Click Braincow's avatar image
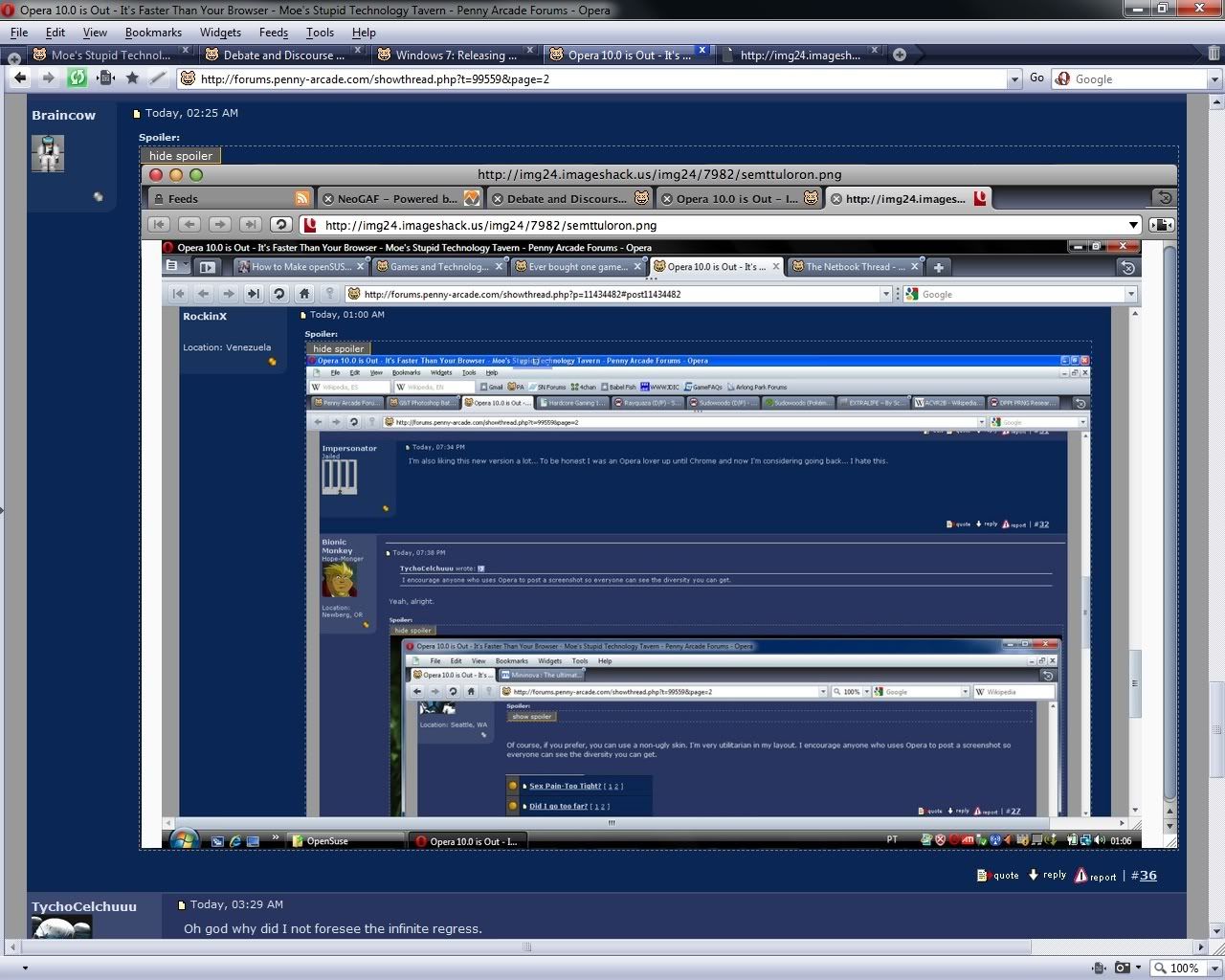The height and width of the screenshot is (980, 1225). [48, 153]
